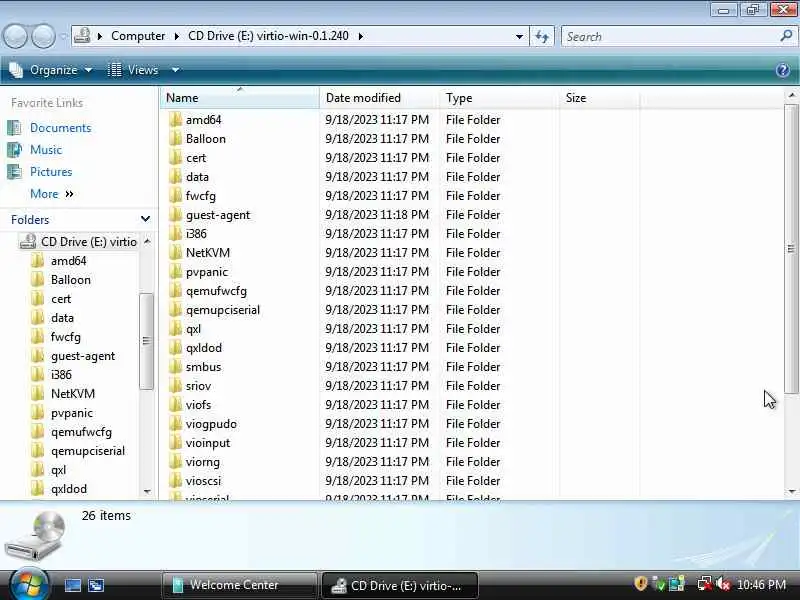Sort by Type column header

[499, 97]
